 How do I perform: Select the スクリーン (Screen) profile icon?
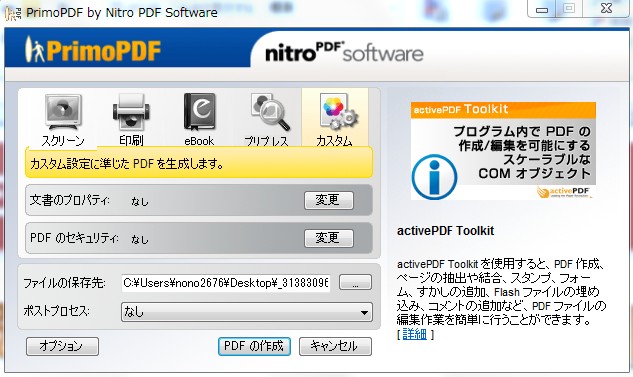click(x=63, y=119)
